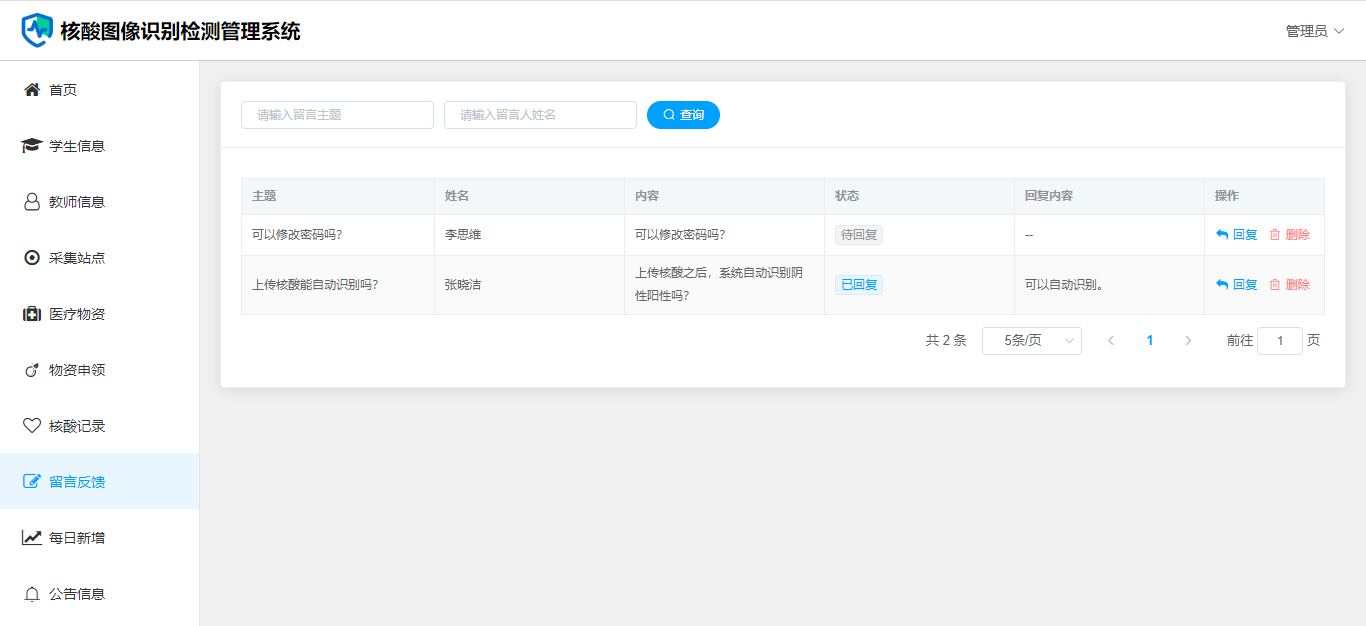Click the collection site target icon

coord(32,258)
